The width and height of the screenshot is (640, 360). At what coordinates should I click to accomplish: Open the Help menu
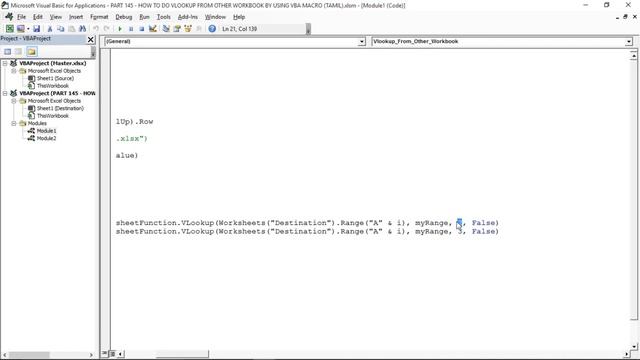[239, 17]
